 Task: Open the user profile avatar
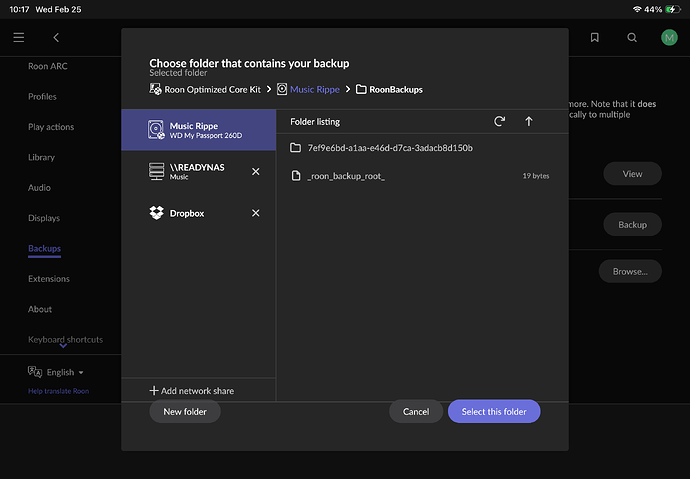coord(669,37)
